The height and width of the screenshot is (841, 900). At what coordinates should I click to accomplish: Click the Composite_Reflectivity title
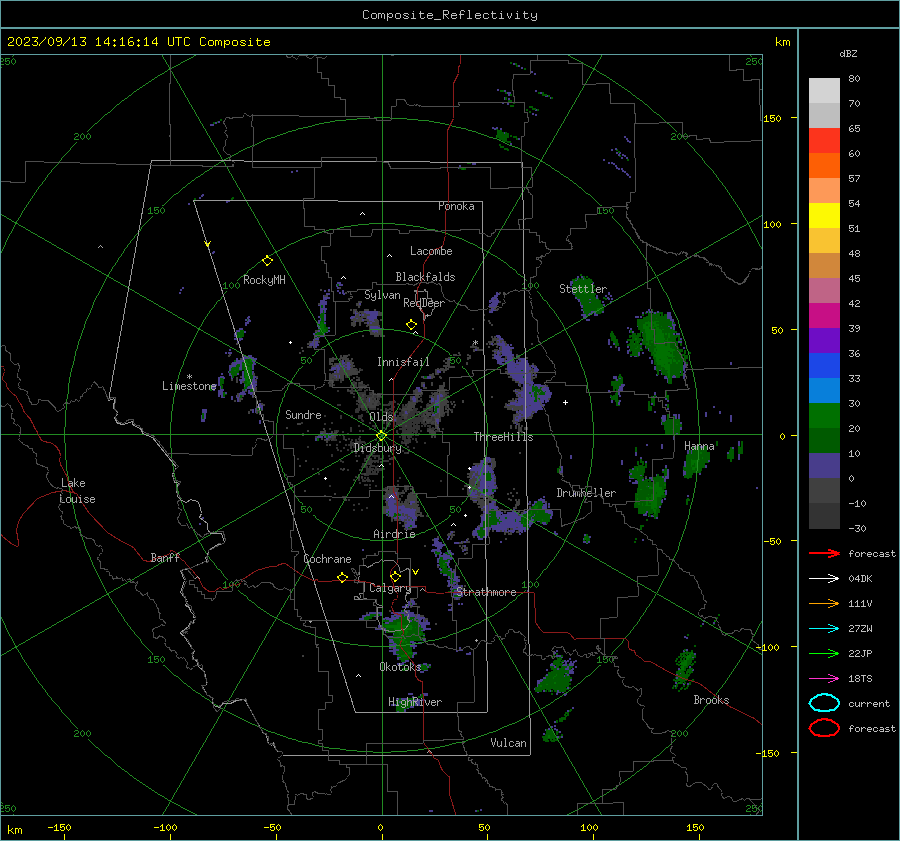[450, 15]
